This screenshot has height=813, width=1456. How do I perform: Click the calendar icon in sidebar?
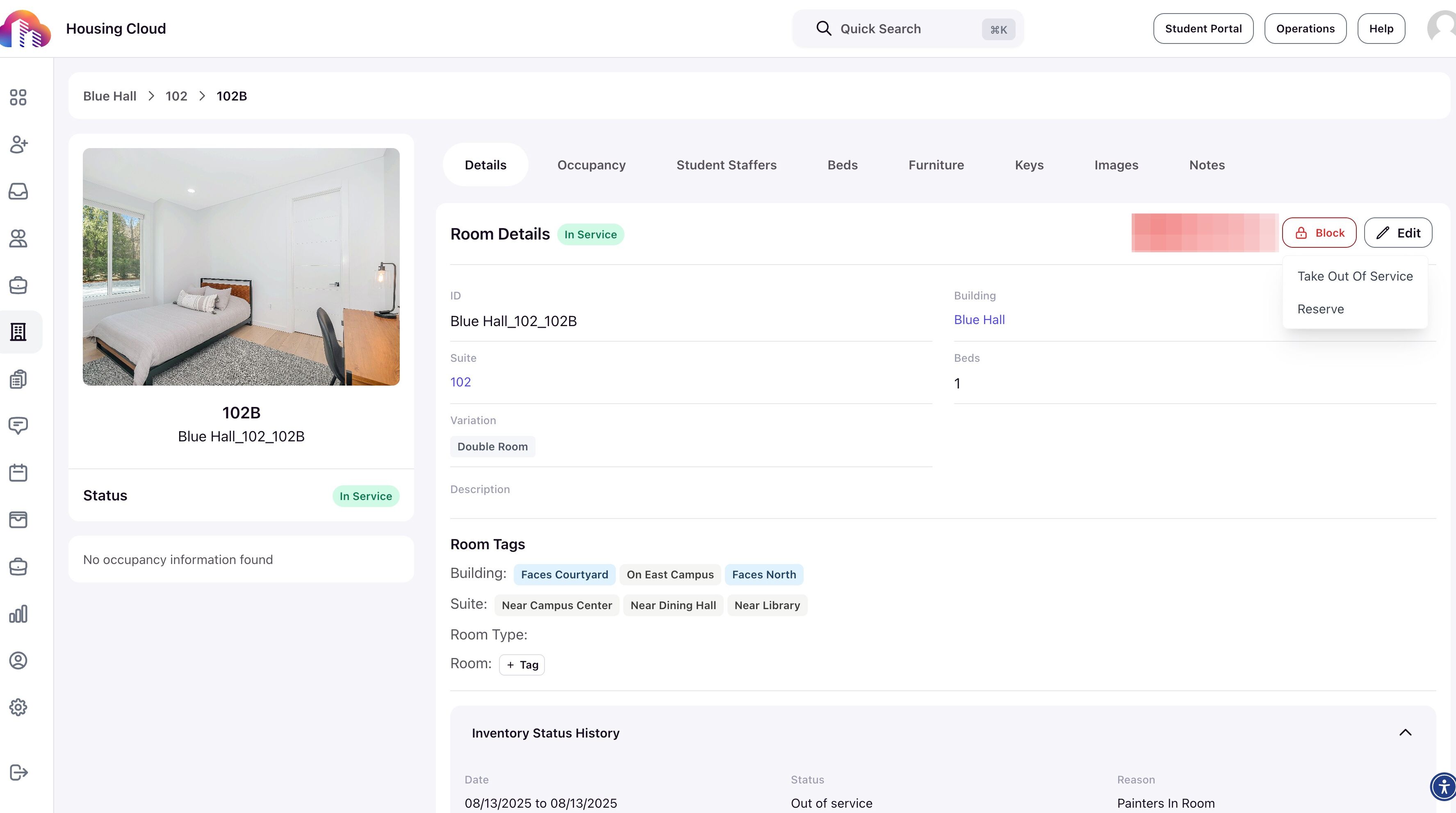18,473
